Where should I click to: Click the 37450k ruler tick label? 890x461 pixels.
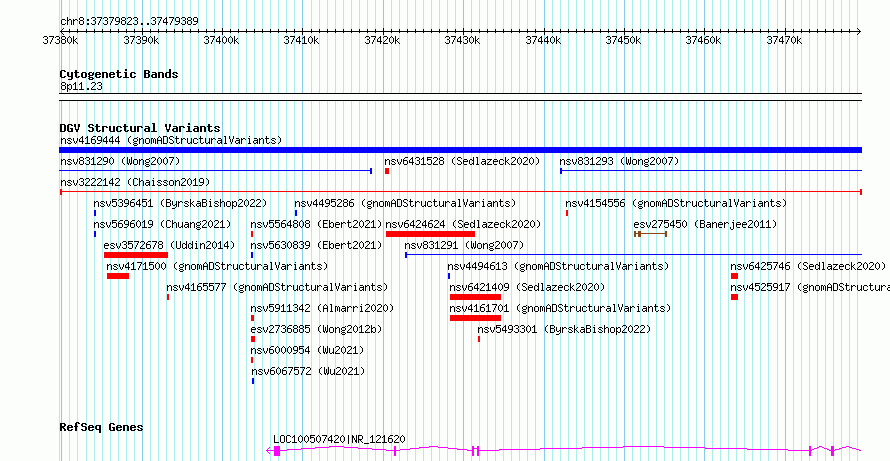click(x=623, y=40)
